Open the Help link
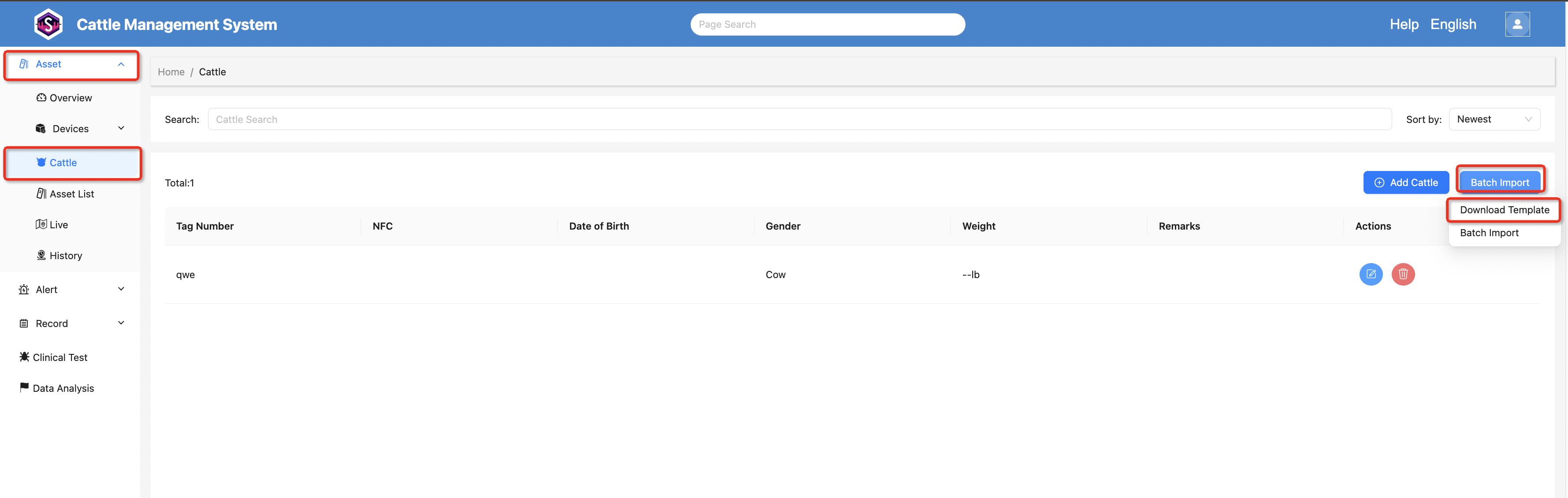1568x498 pixels. click(1404, 24)
